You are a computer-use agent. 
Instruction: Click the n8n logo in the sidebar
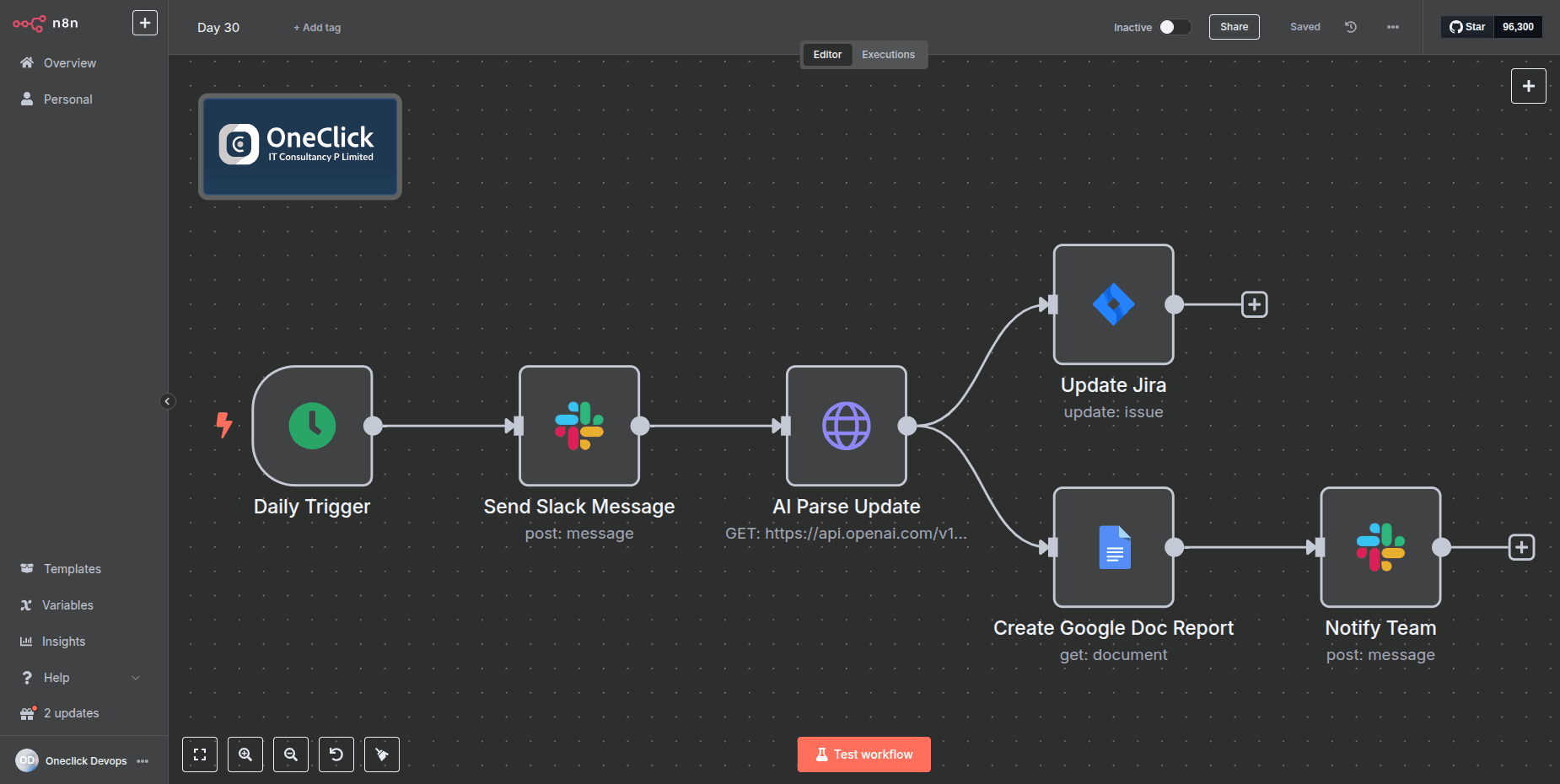46,24
